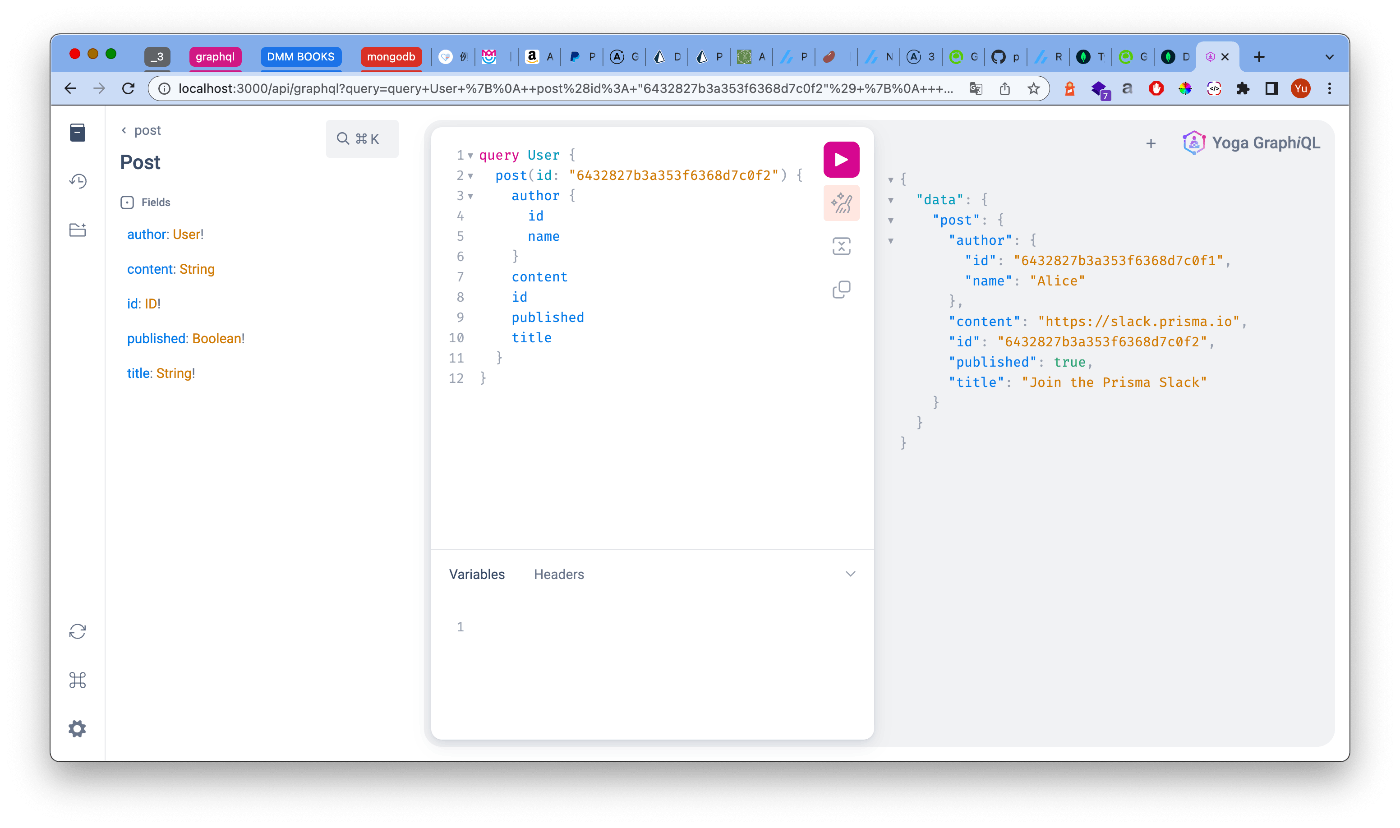Click "Join the Prisma Slack" response value

pos(1114,382)
